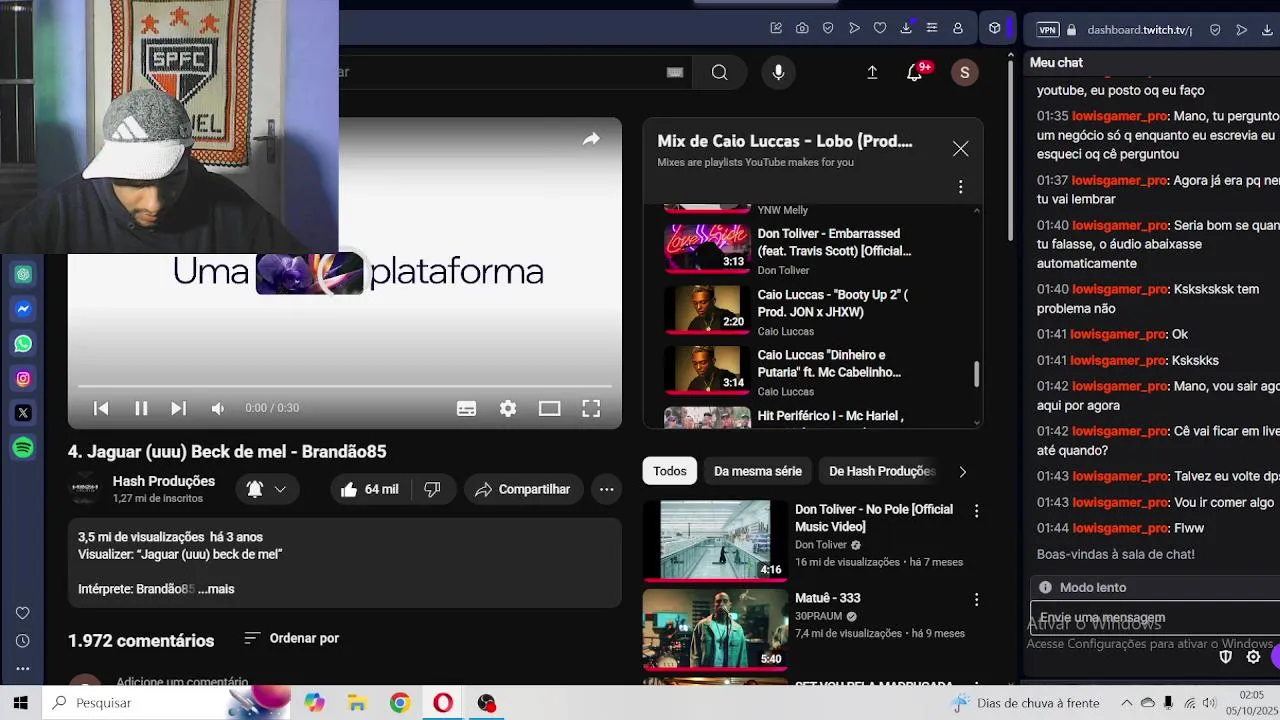Open sidebar three-dots setup menu
Viewport: 1280px width, 720px height.
(22, 668)
